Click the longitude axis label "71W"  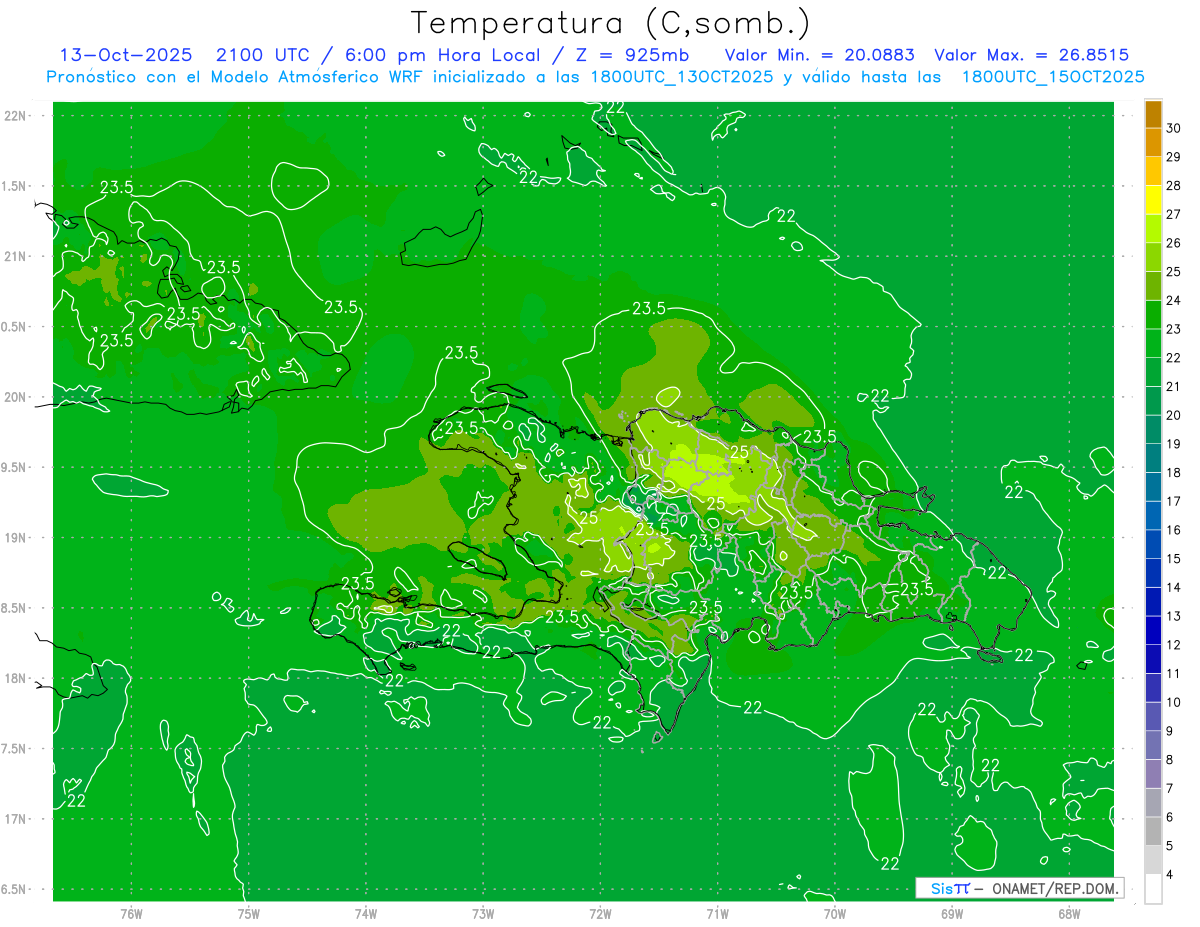pyautogui.click(x=717, y=913)
